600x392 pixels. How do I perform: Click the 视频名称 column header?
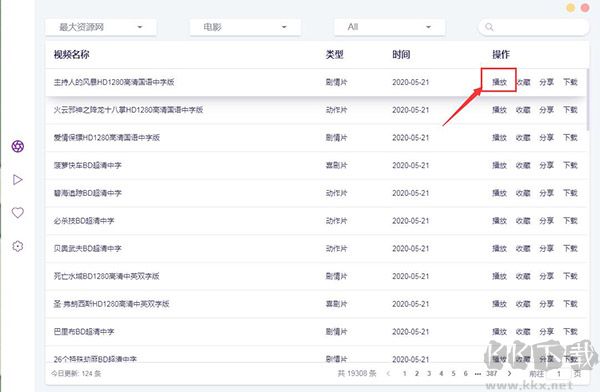click(x=71, y=54)
